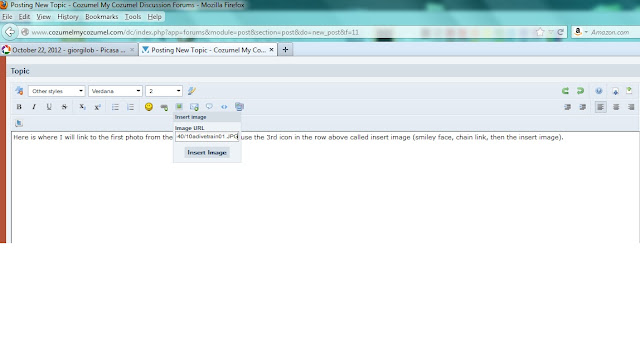This screenshot has width=640, height=362.
Task: Open the Tools menu
Action: (133, 17)
